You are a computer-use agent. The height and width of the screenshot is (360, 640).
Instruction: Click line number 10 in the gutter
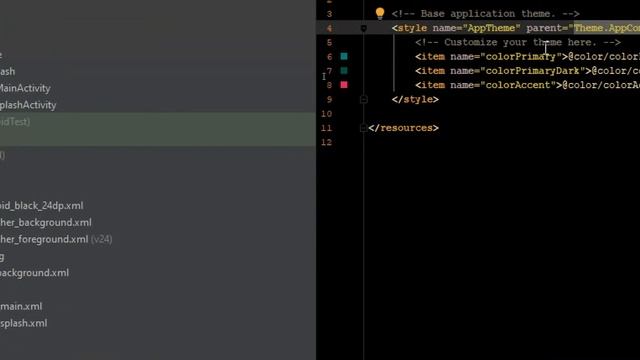tap(327, 114)
